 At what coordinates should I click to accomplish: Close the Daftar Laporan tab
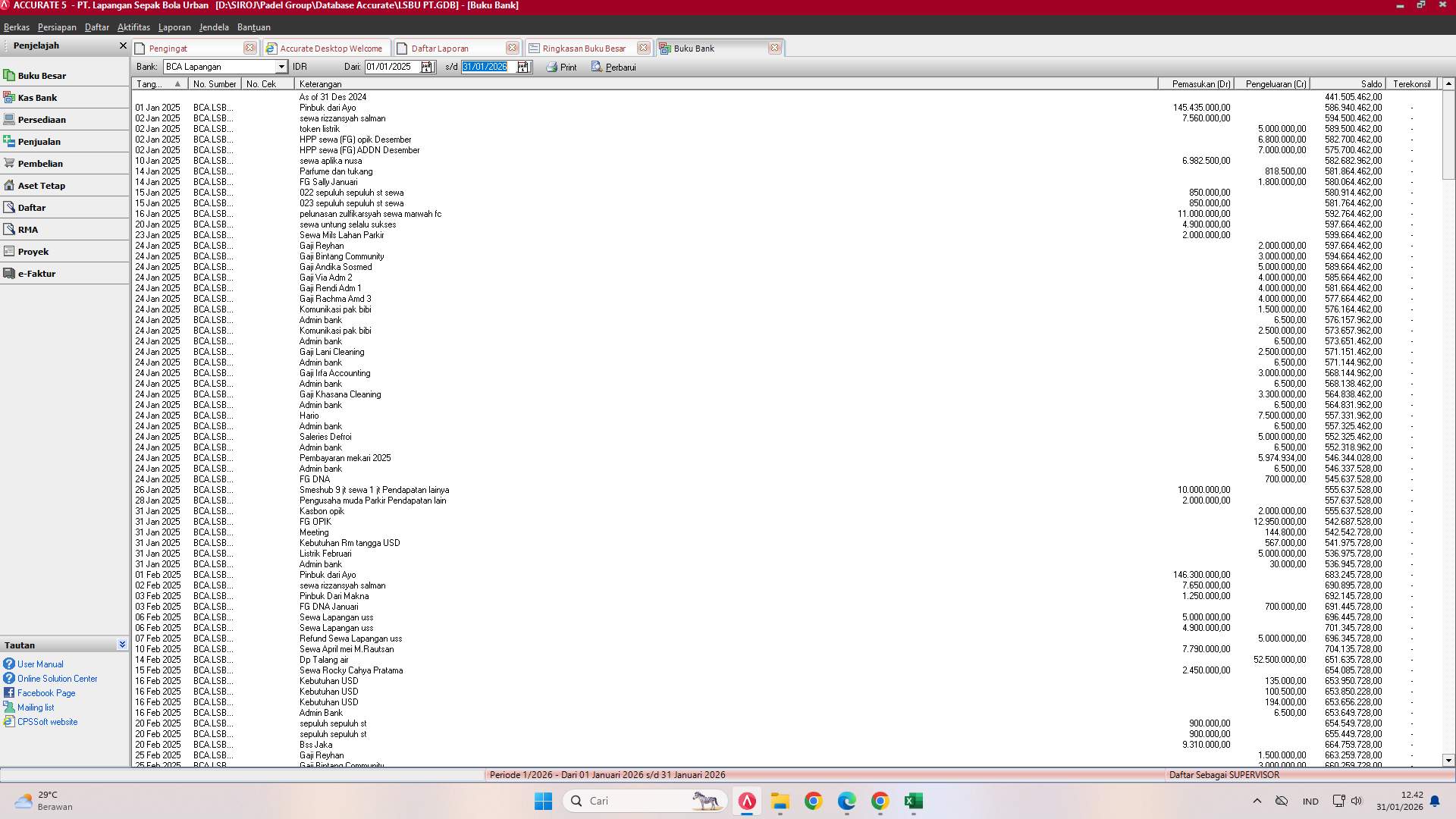512,48
